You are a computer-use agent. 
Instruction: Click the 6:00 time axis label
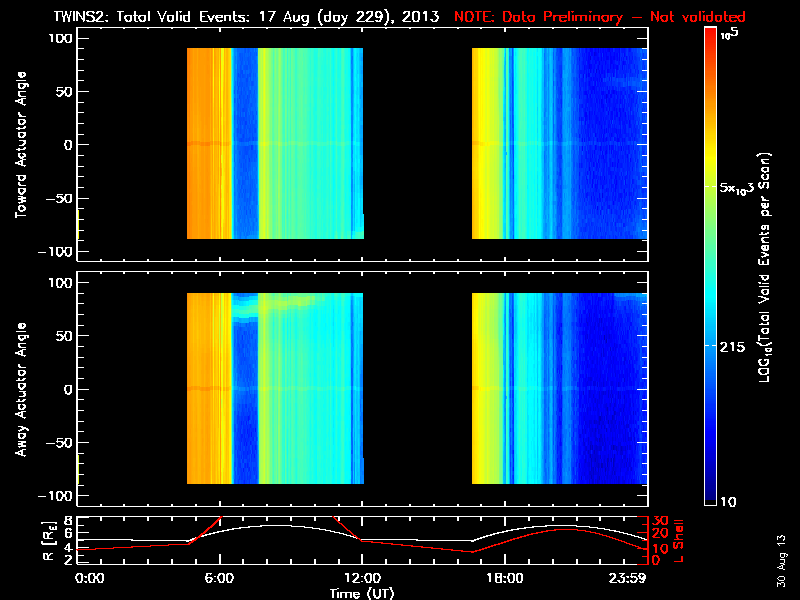[x=219, y=579]
